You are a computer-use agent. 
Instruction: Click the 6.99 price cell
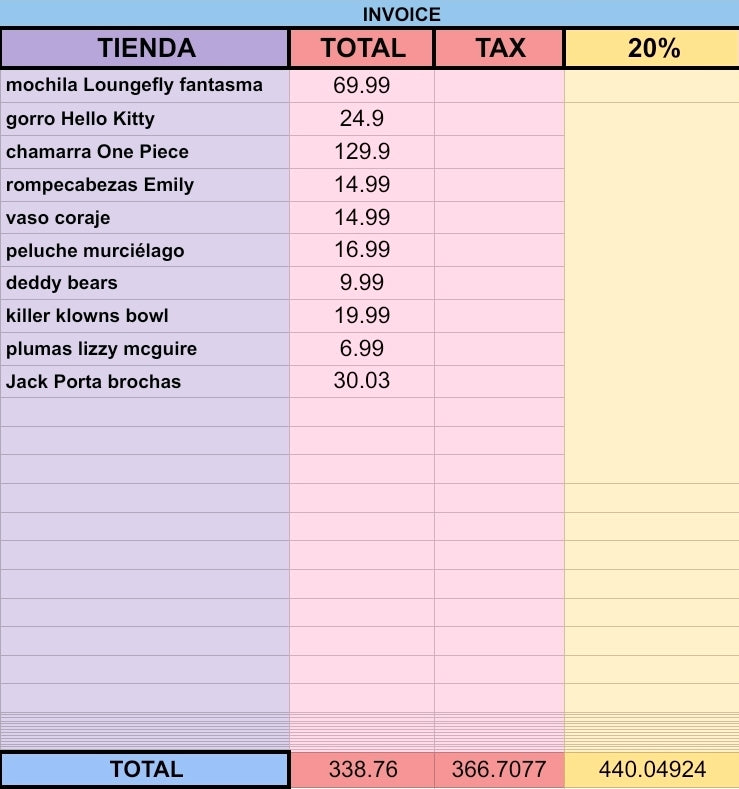(362, 349)
